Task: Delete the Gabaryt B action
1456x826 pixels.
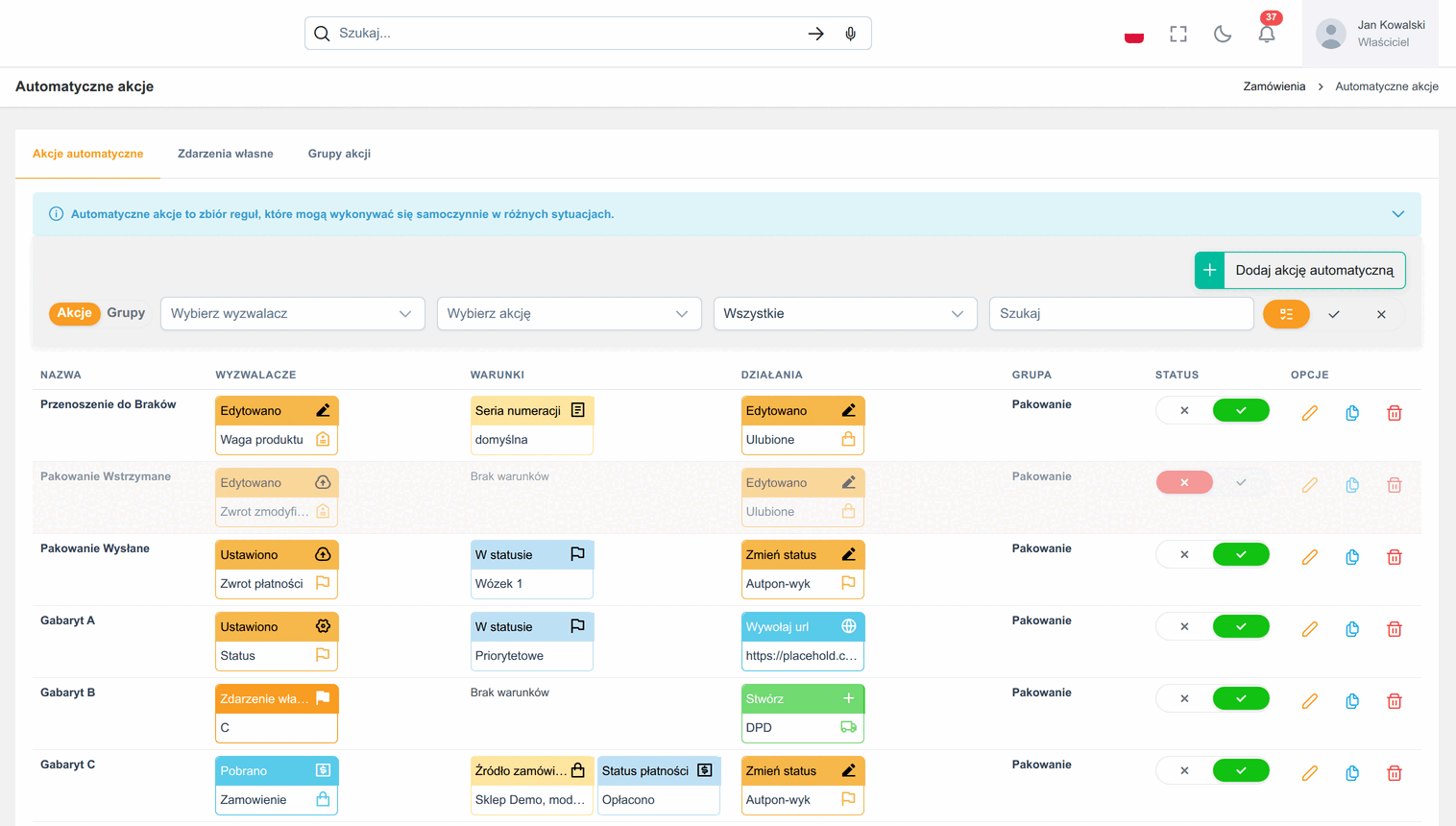Action: [1395, 701]
